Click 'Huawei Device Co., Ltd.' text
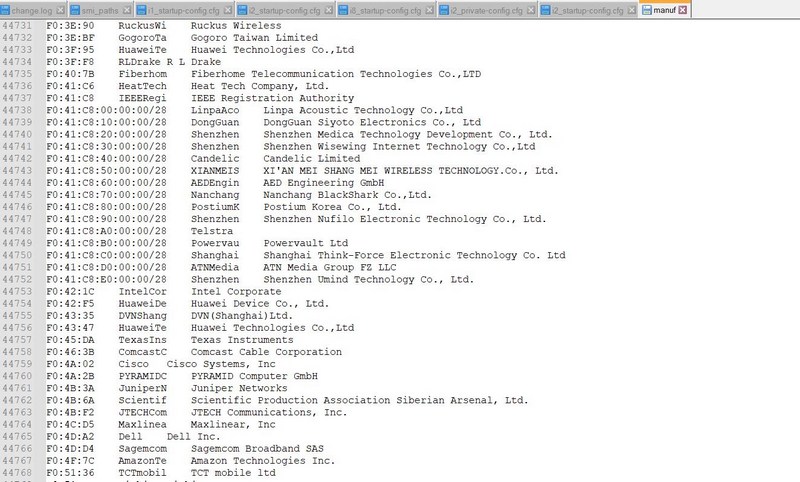 coord(260,303)
